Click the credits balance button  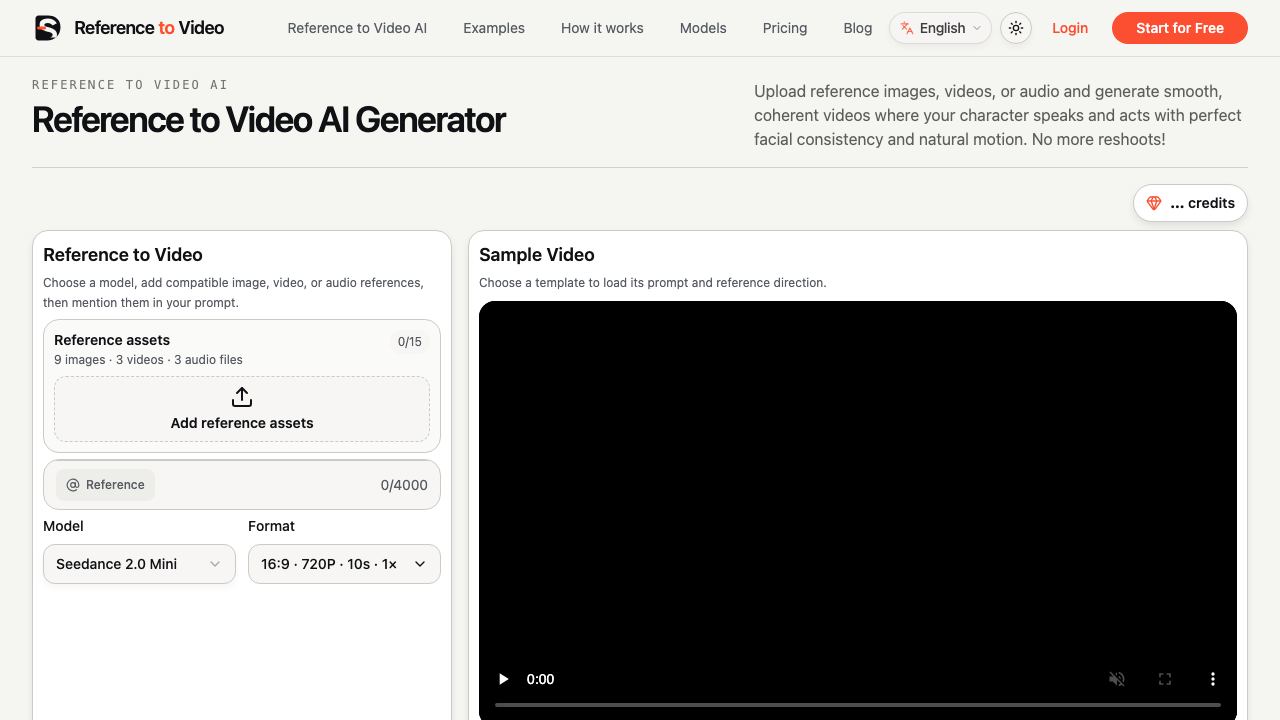coord(1190,203)
